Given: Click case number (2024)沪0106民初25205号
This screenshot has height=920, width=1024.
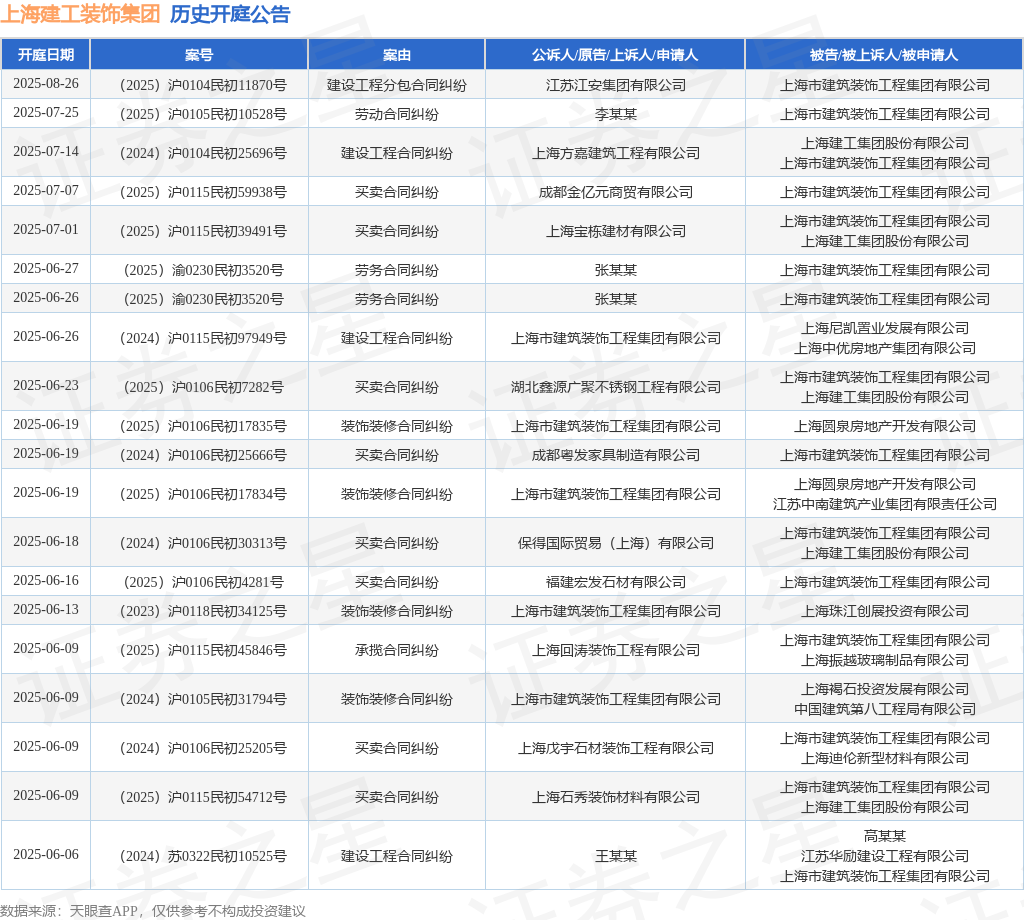Looking at the screenshot, I should click(203, 748).
